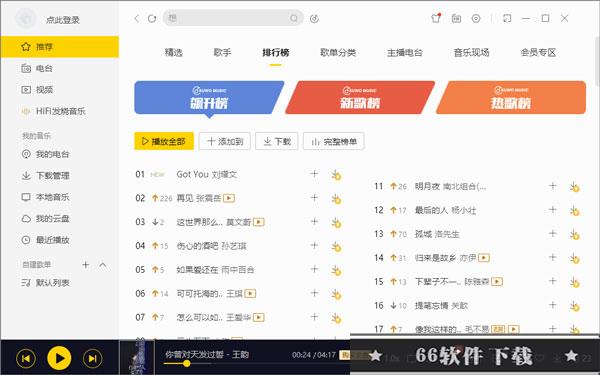Add song 01 Got You to playlist
600x375 pixels.
coord(314,174)
